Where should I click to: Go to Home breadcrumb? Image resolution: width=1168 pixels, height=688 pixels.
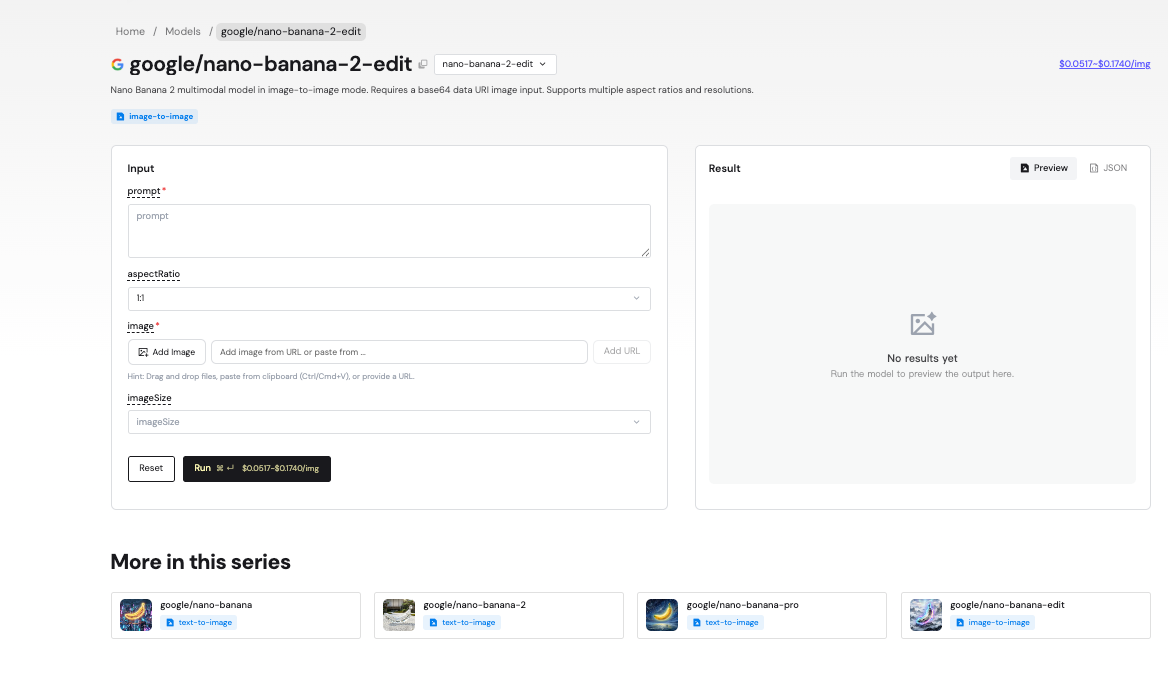[x=130, y=31]
